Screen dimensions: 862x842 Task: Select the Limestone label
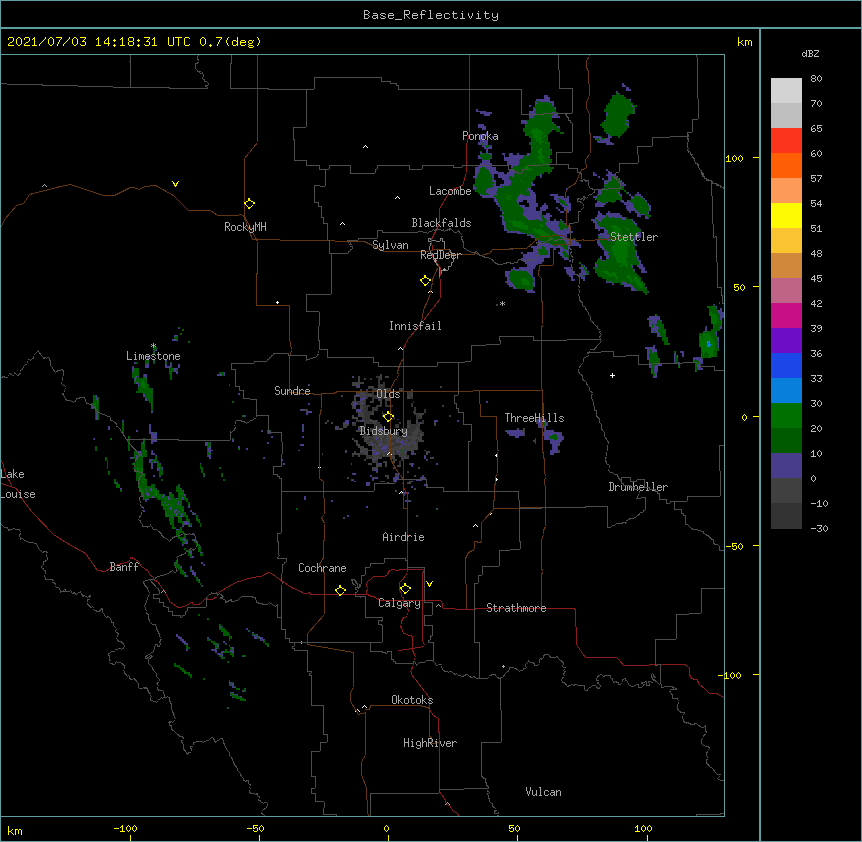[x=153, y=356]
